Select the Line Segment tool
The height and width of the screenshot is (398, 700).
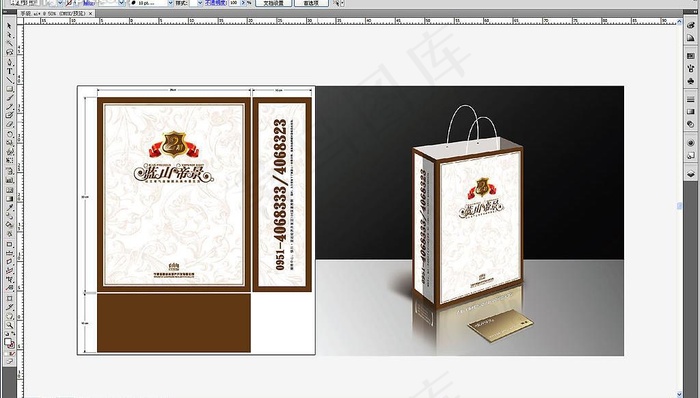[x=9, y=80]
